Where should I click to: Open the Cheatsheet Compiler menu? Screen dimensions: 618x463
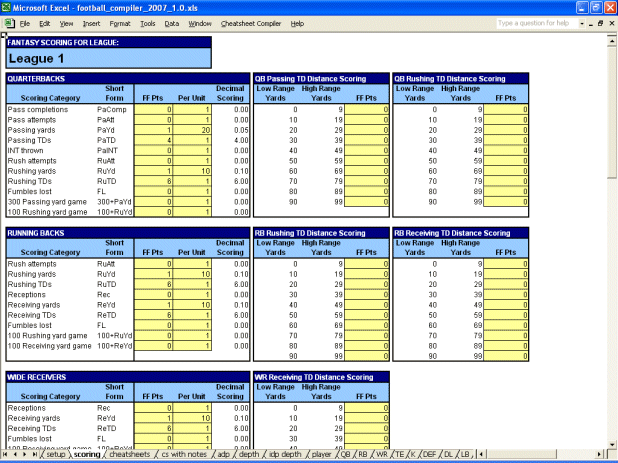coord(251,24)
